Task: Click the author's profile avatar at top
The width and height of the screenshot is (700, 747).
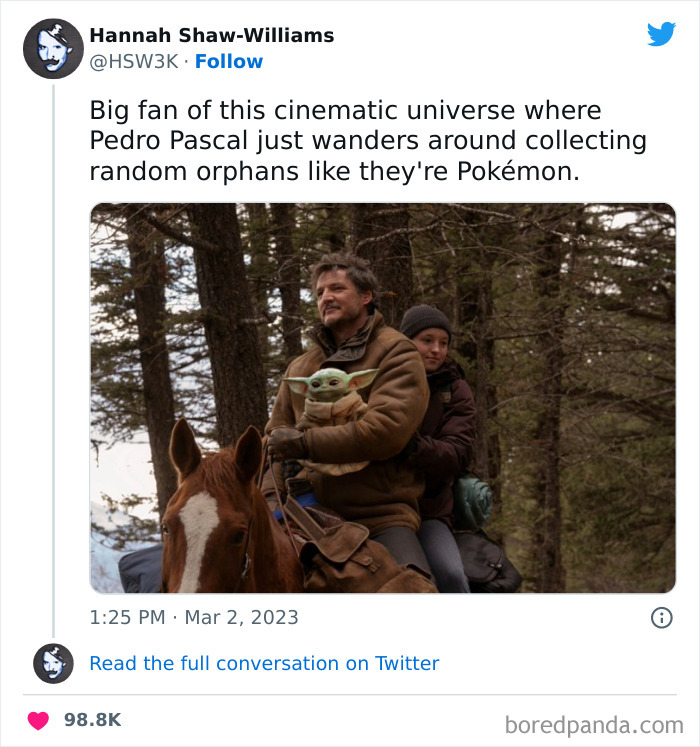Action: [53, 48]
